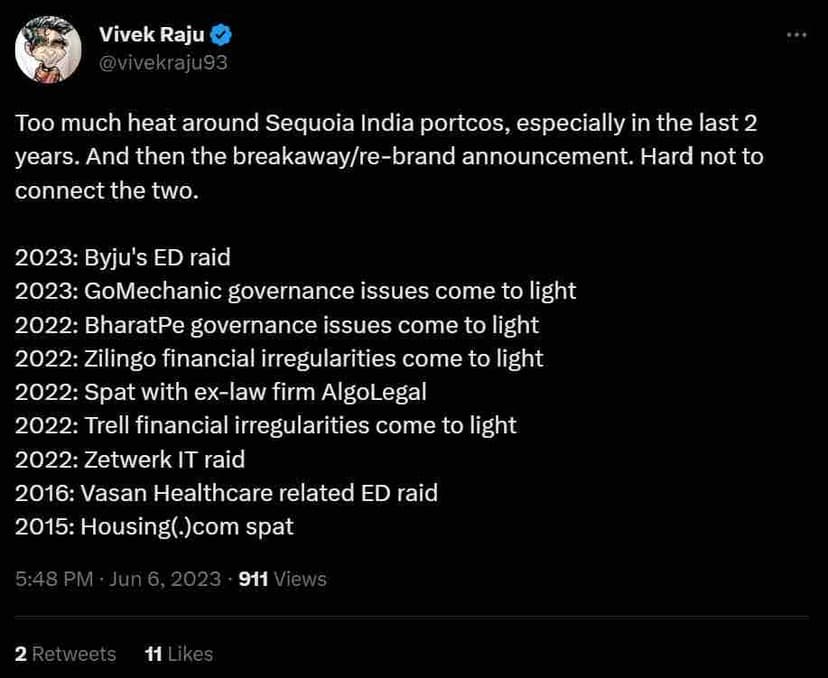Open the tweet's more options menu
This screenshot has width=828, height=678.
pos(796,34)
